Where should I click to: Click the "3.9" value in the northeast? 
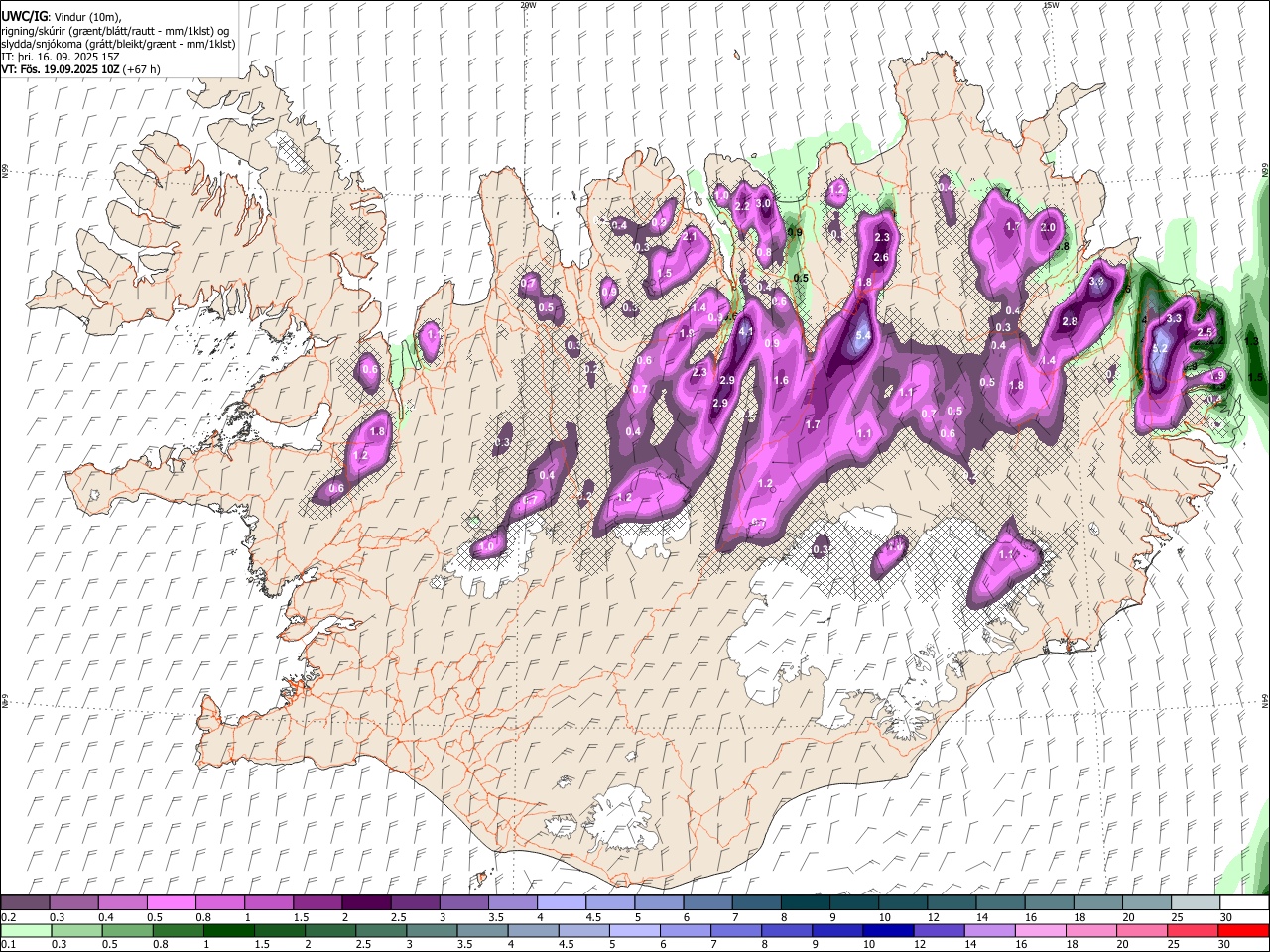pos(1097,282)
